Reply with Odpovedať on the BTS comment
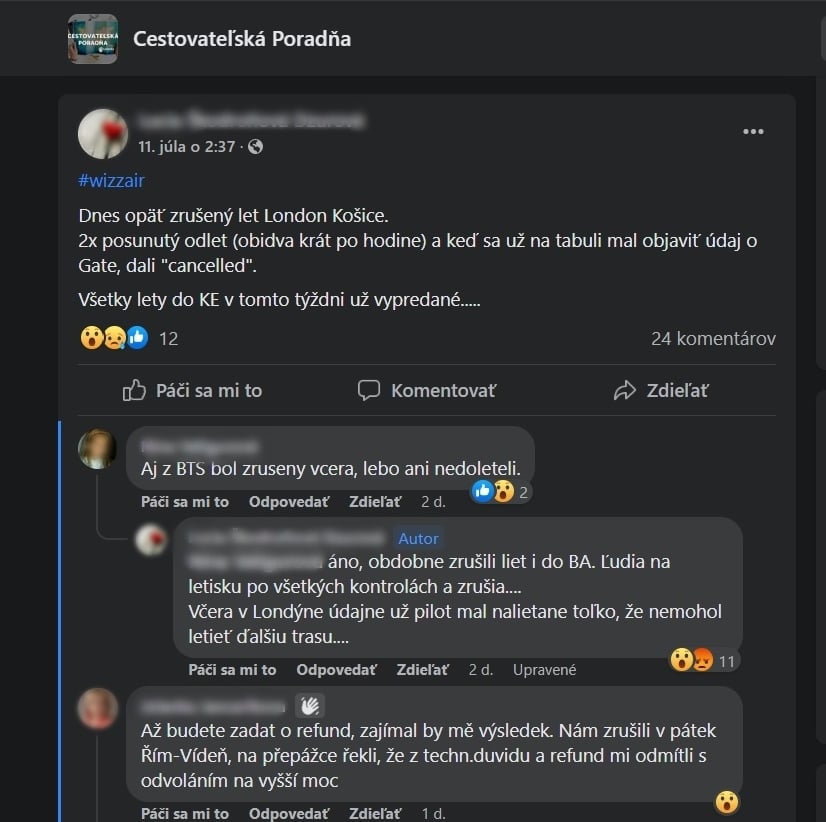 [288, 501]
